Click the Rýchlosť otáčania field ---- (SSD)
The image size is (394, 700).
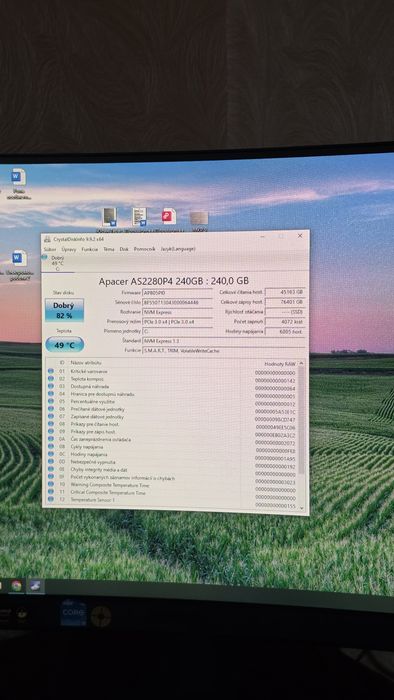[x=286, y=312]
